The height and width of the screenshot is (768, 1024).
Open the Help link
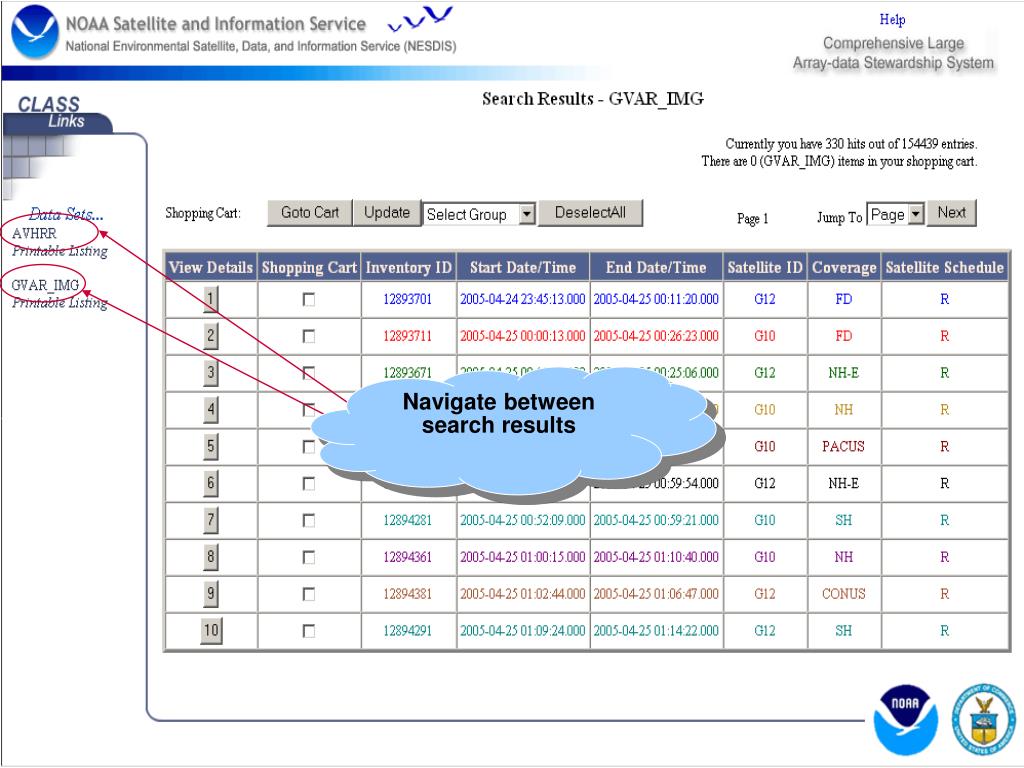(892, 20)
